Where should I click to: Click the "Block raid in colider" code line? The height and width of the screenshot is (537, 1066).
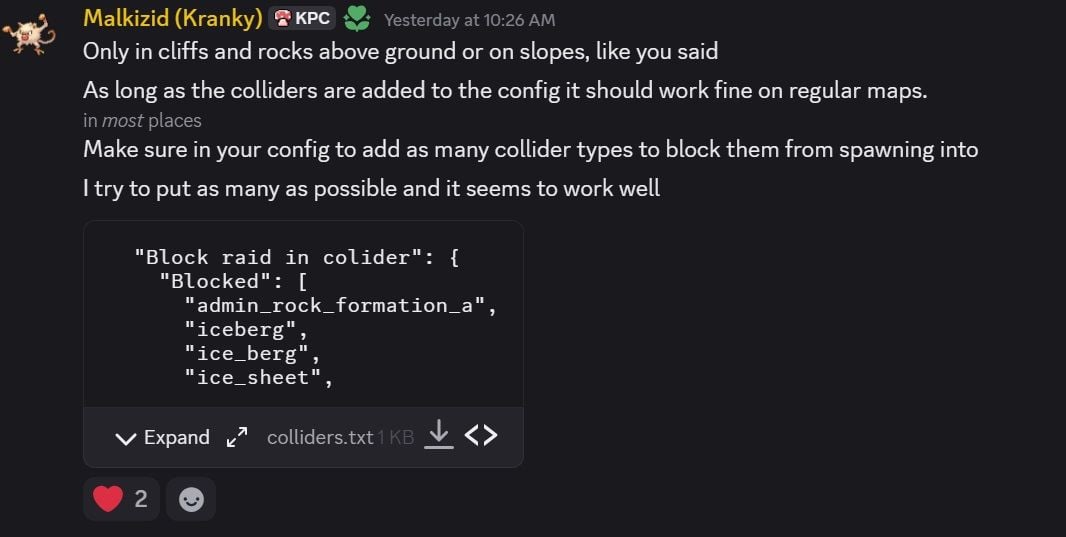coord(296,257)
